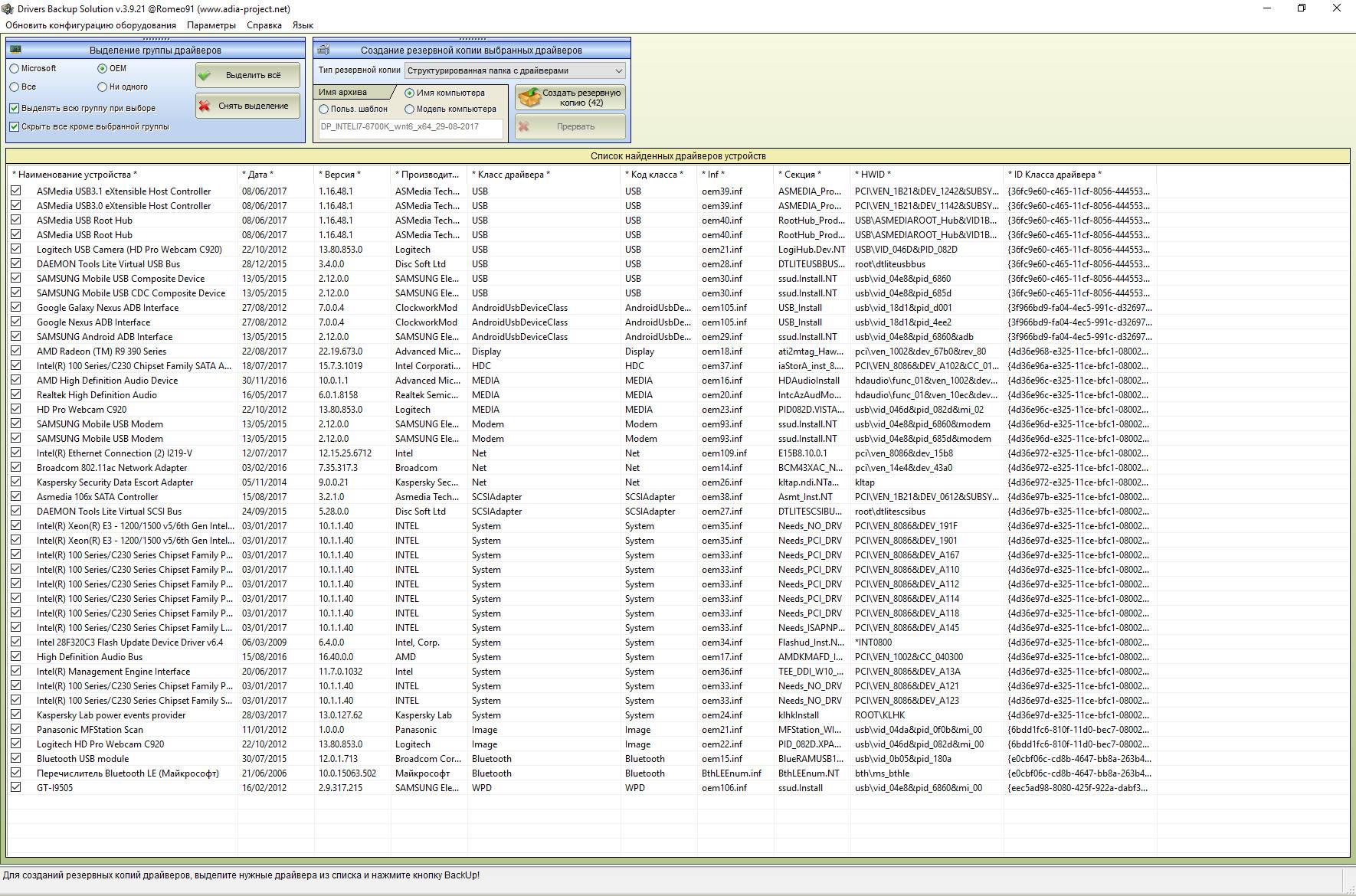Uncheck DAEMON Tools Lite Virtual USB Bus

[15, 263]
